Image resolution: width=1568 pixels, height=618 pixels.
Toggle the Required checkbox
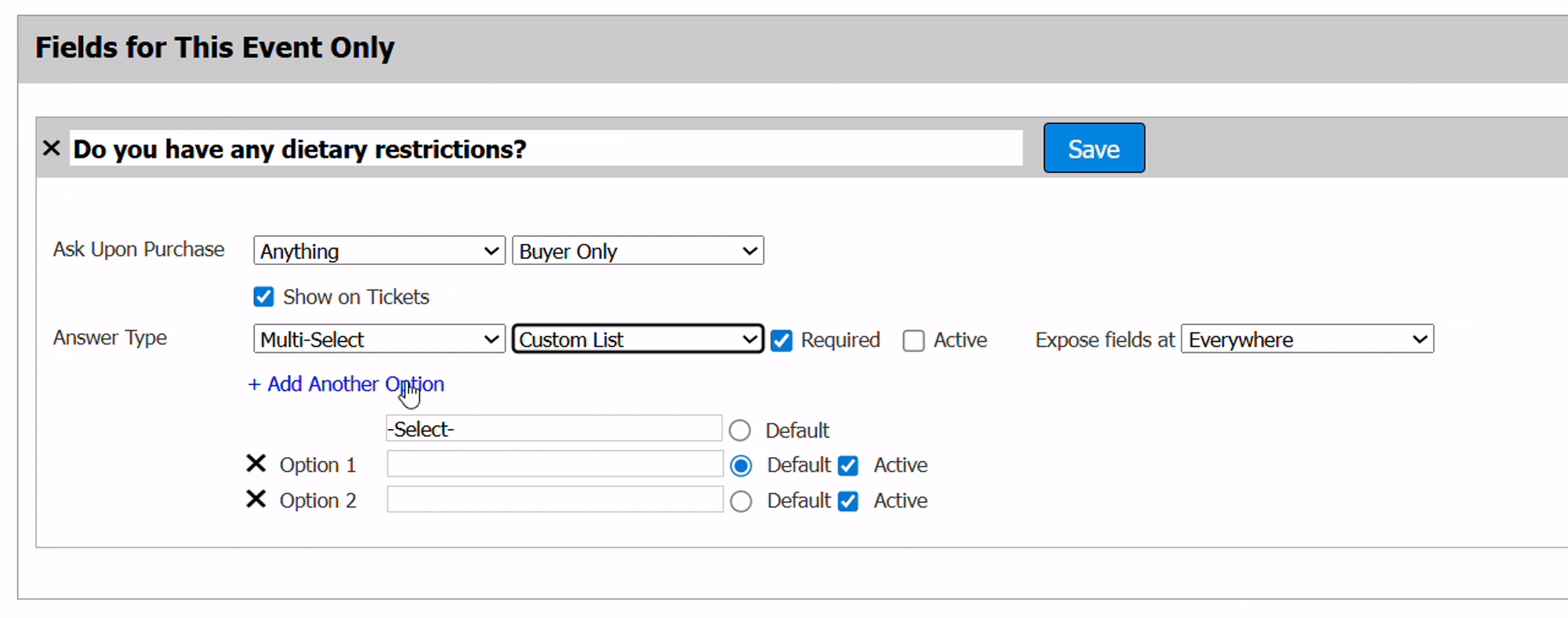point(782,340)
